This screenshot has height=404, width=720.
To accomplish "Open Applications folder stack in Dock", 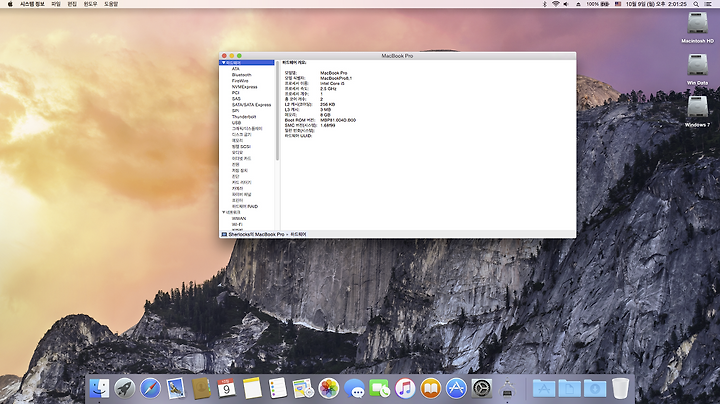I will 544,388.
